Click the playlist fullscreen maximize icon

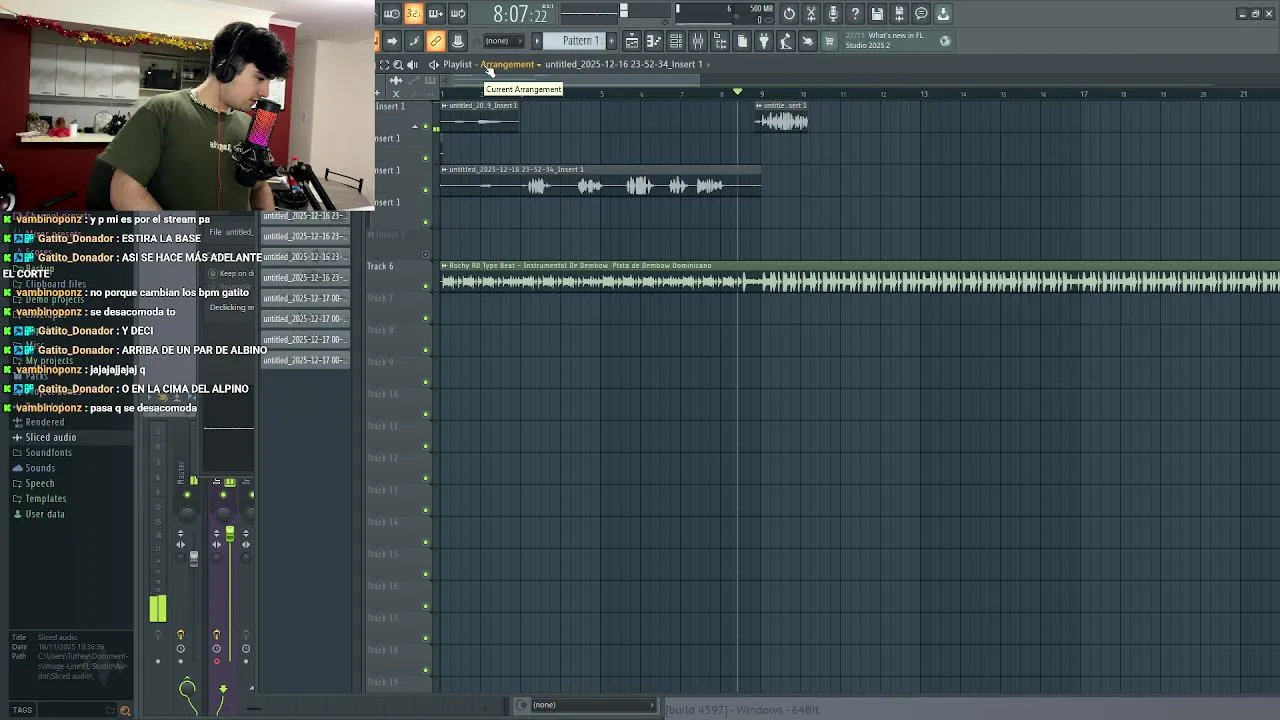pyautogui.click(x=384, y=64)
